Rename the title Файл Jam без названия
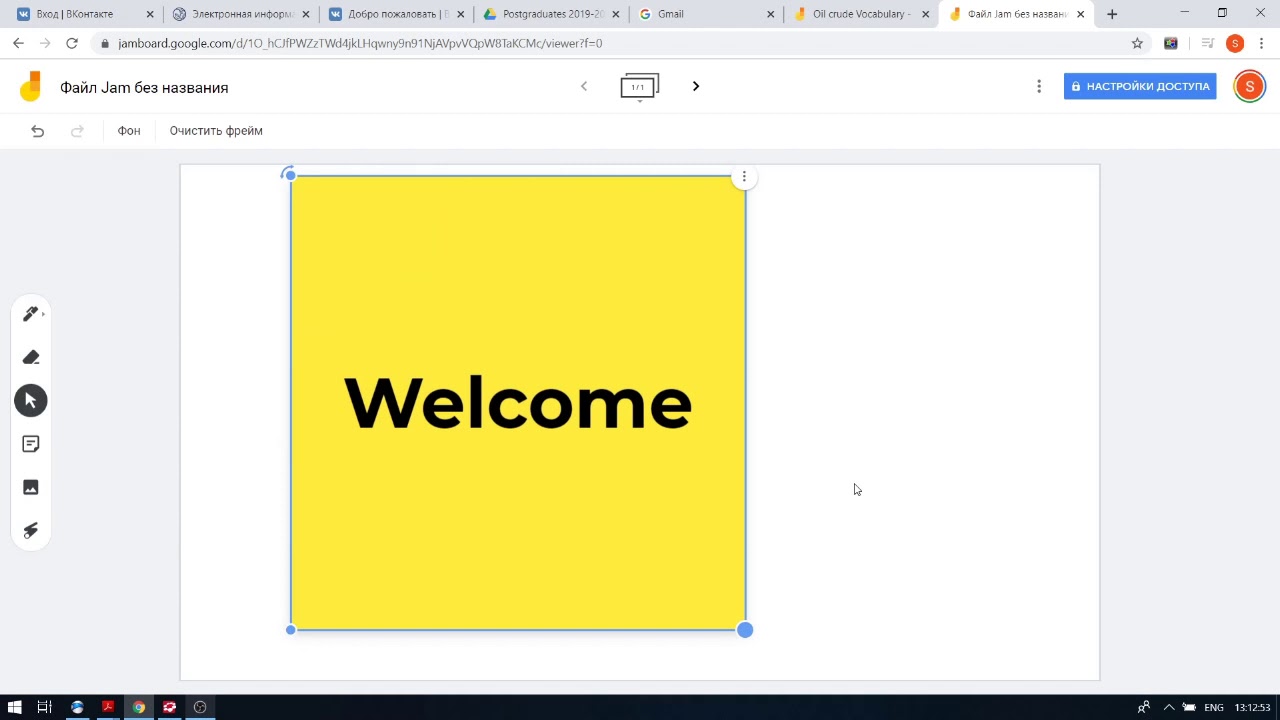Image resolution: width=1280 pixels, height=720 pixels. [x=144, y=88]
